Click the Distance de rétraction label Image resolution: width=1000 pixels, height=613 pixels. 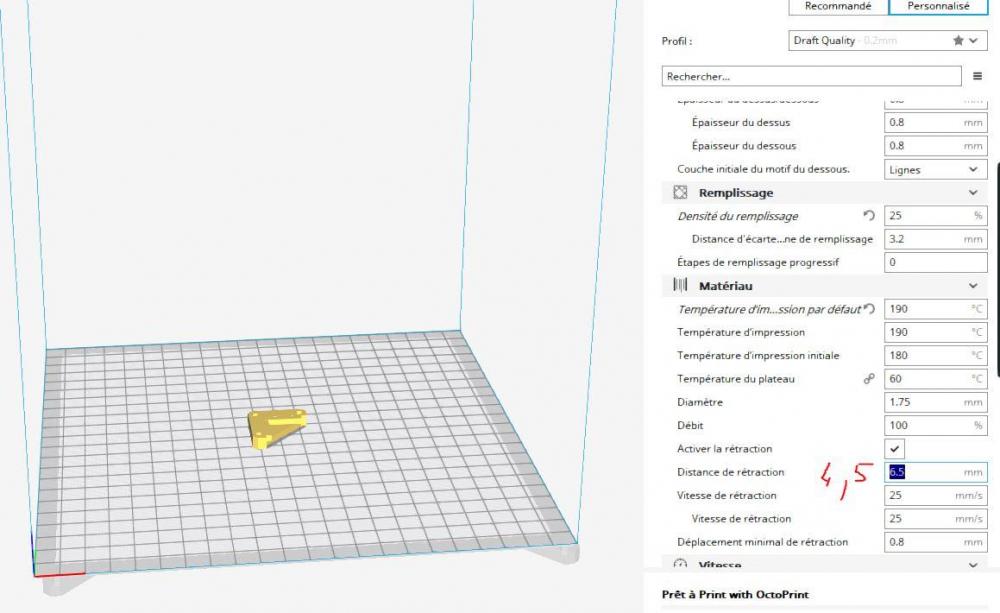tap(730, 472)
